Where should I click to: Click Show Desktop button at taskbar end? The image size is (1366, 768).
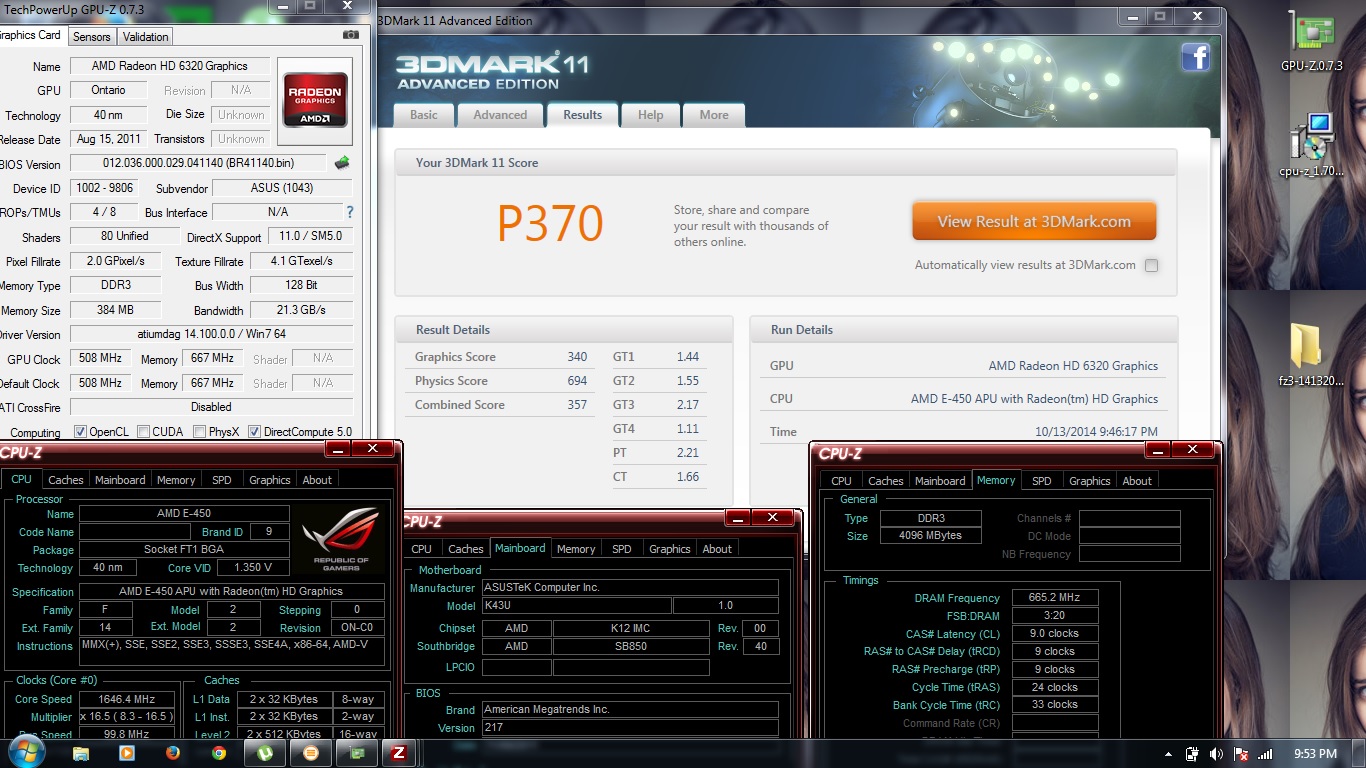(x=1359, y=754)
